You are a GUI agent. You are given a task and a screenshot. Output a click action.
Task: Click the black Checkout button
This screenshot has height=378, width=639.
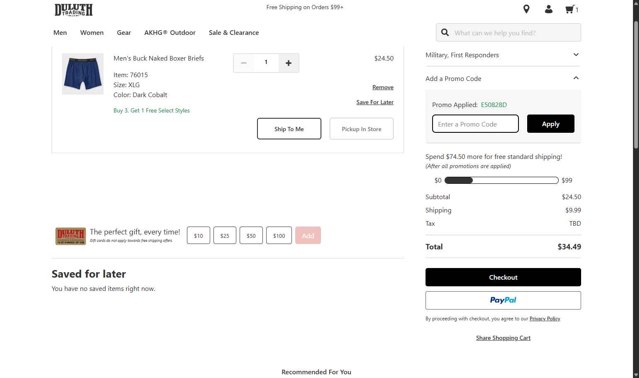tap(503, 277)
